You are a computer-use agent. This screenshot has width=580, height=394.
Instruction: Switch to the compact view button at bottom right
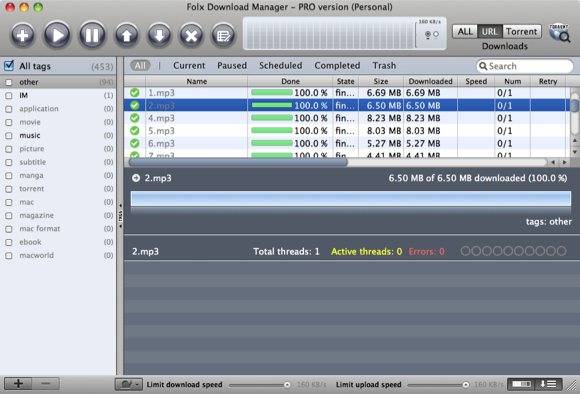(x=521, y=384)
